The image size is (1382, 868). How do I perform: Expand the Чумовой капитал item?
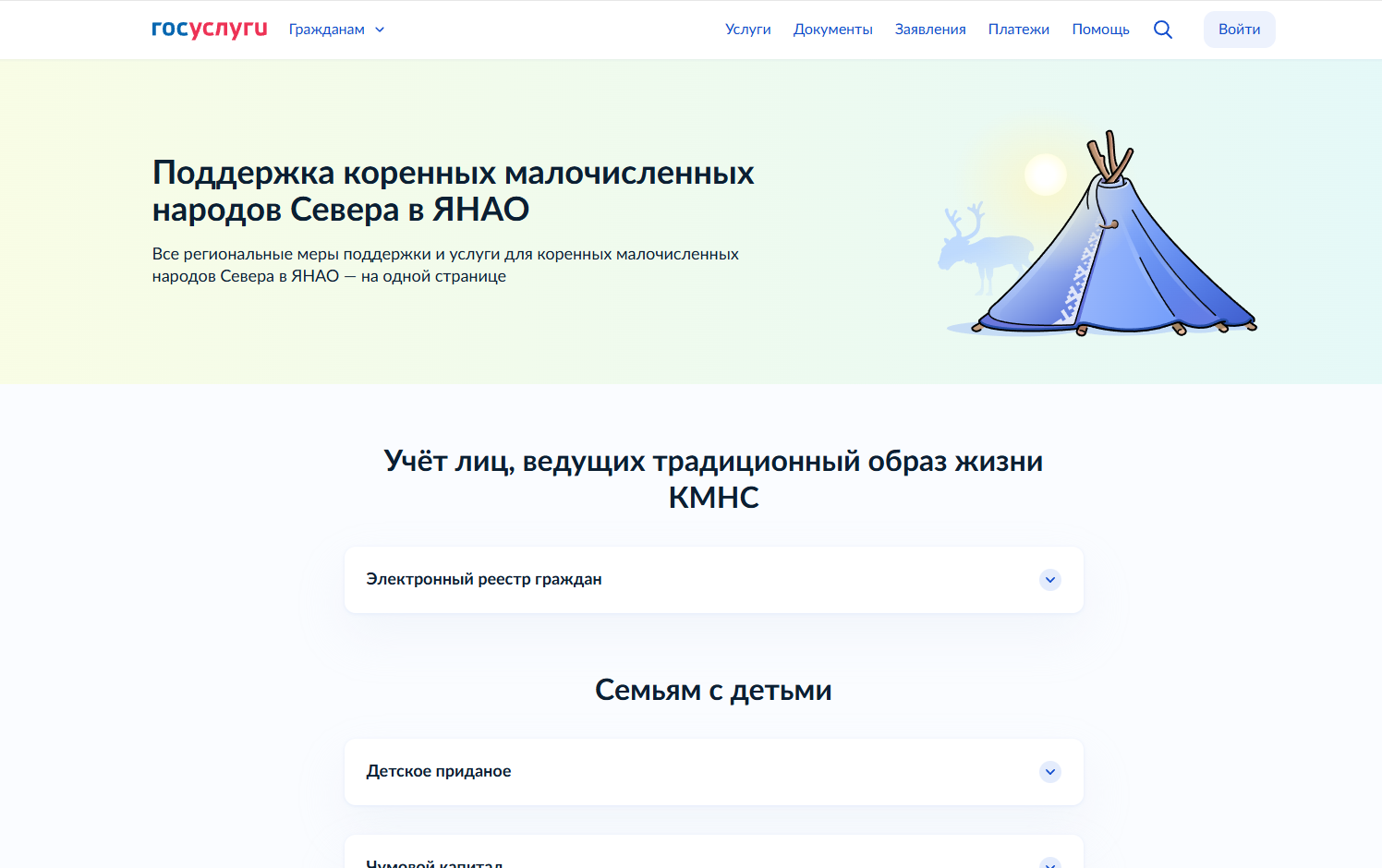point(434,862)
